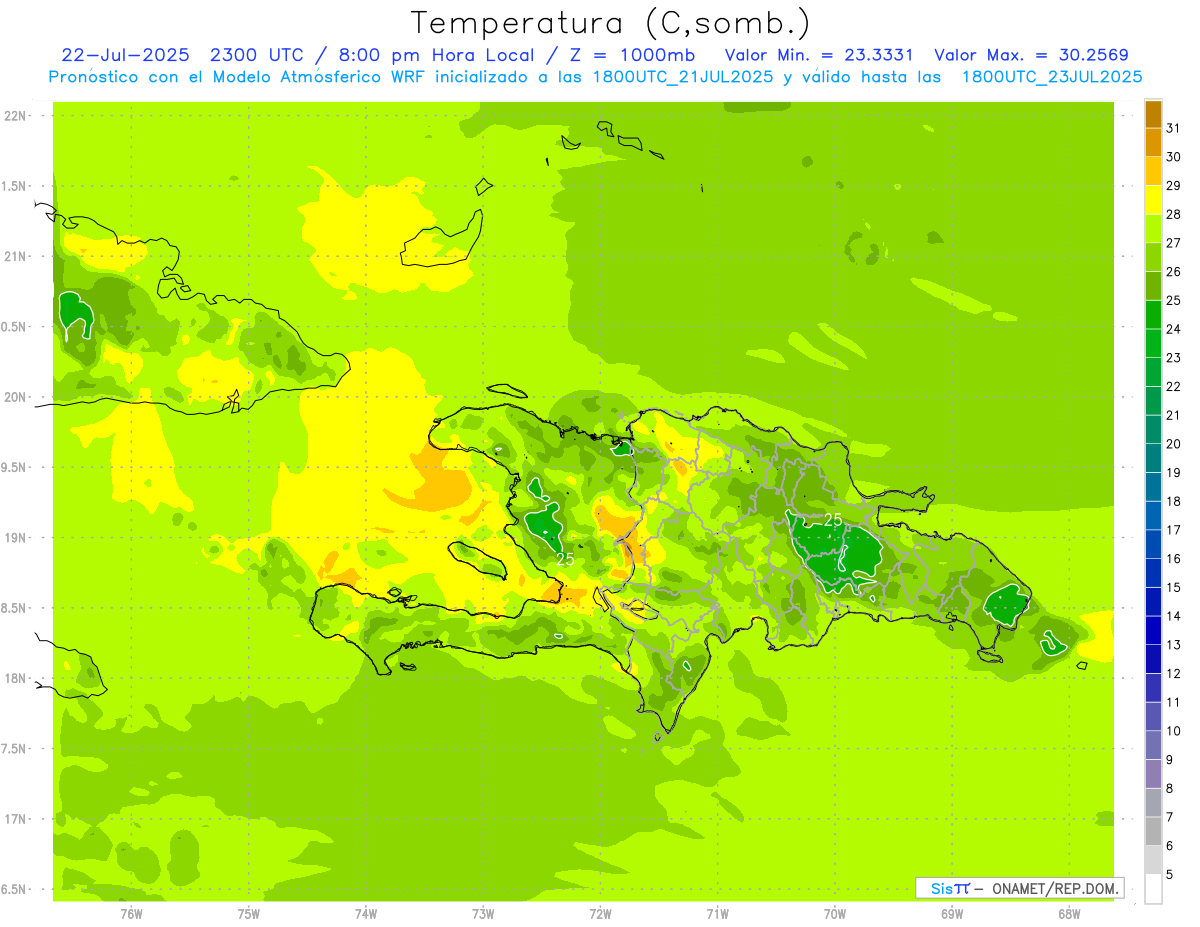Screen dimensions: 1200x927
Task: Click the colorbar tick label "5"
Action: point(1170,875)
